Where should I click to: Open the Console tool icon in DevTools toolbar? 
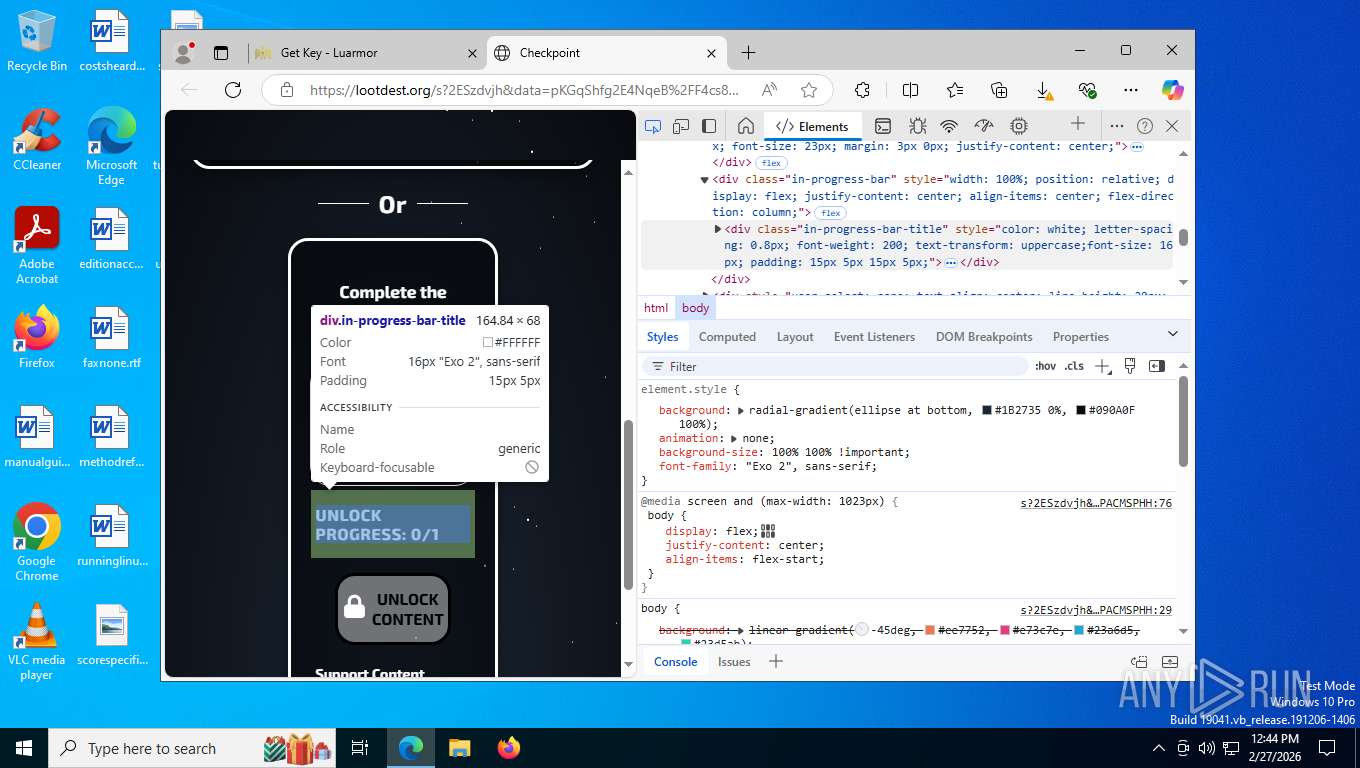pos(883,126)
